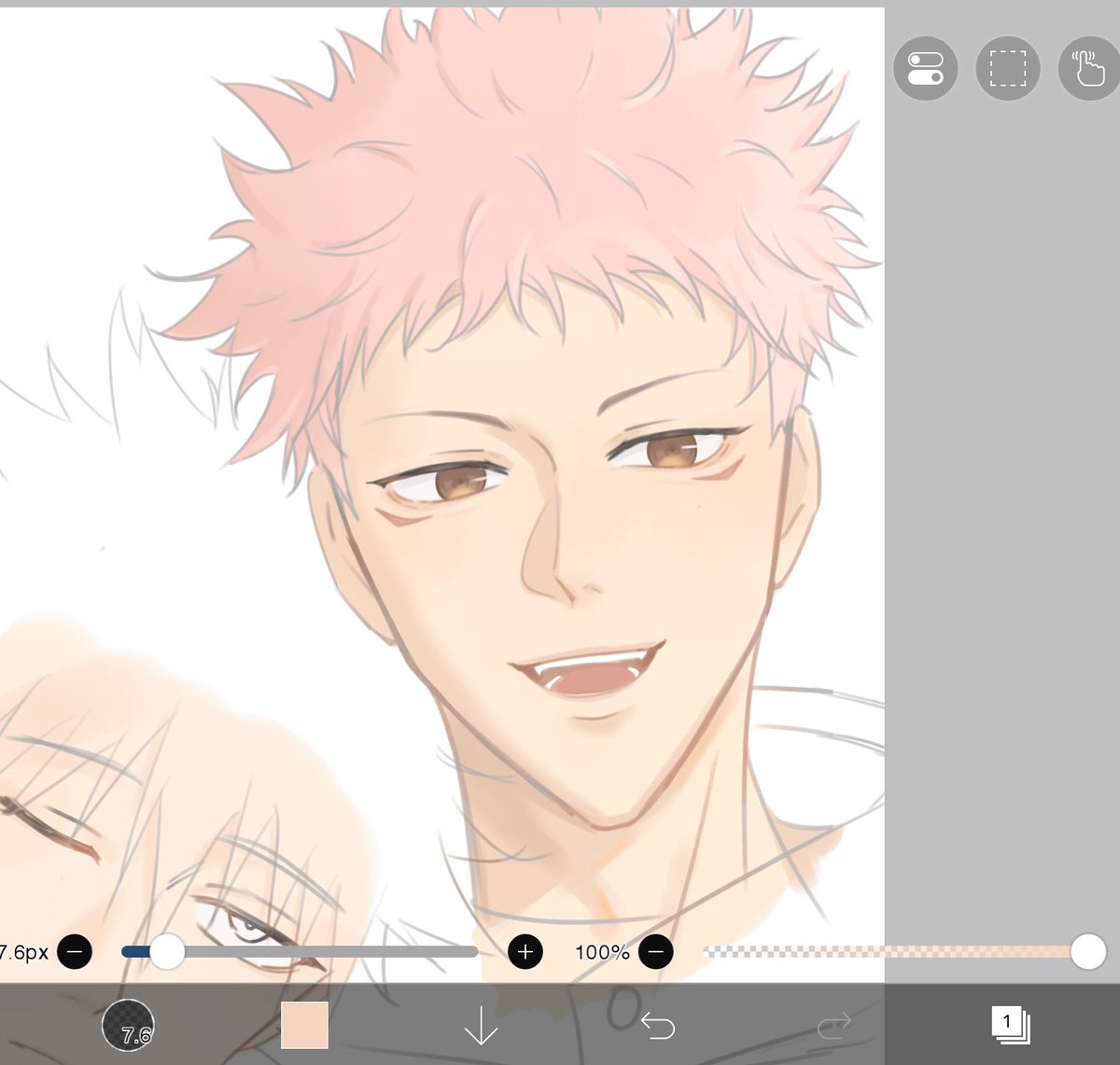This screenshot has width=1120, height=1065.
Task: Click the opacity slider handle
Action: (x=1088, y=952)
